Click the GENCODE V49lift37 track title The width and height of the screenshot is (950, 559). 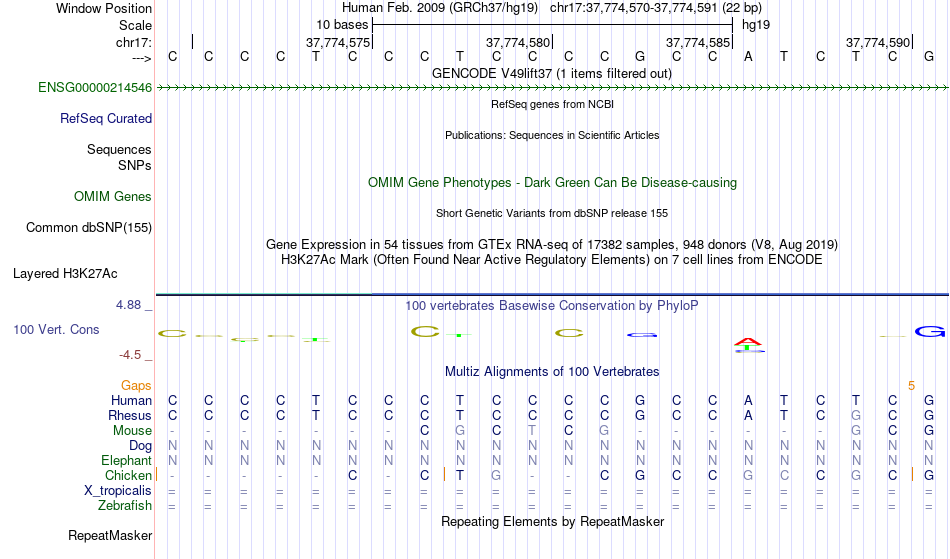click(552, 74)
